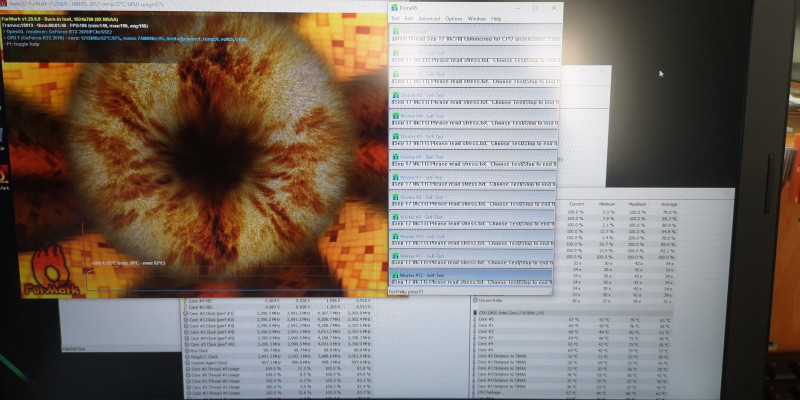Open the Window menu in Prime95

[x=477, y=19]
